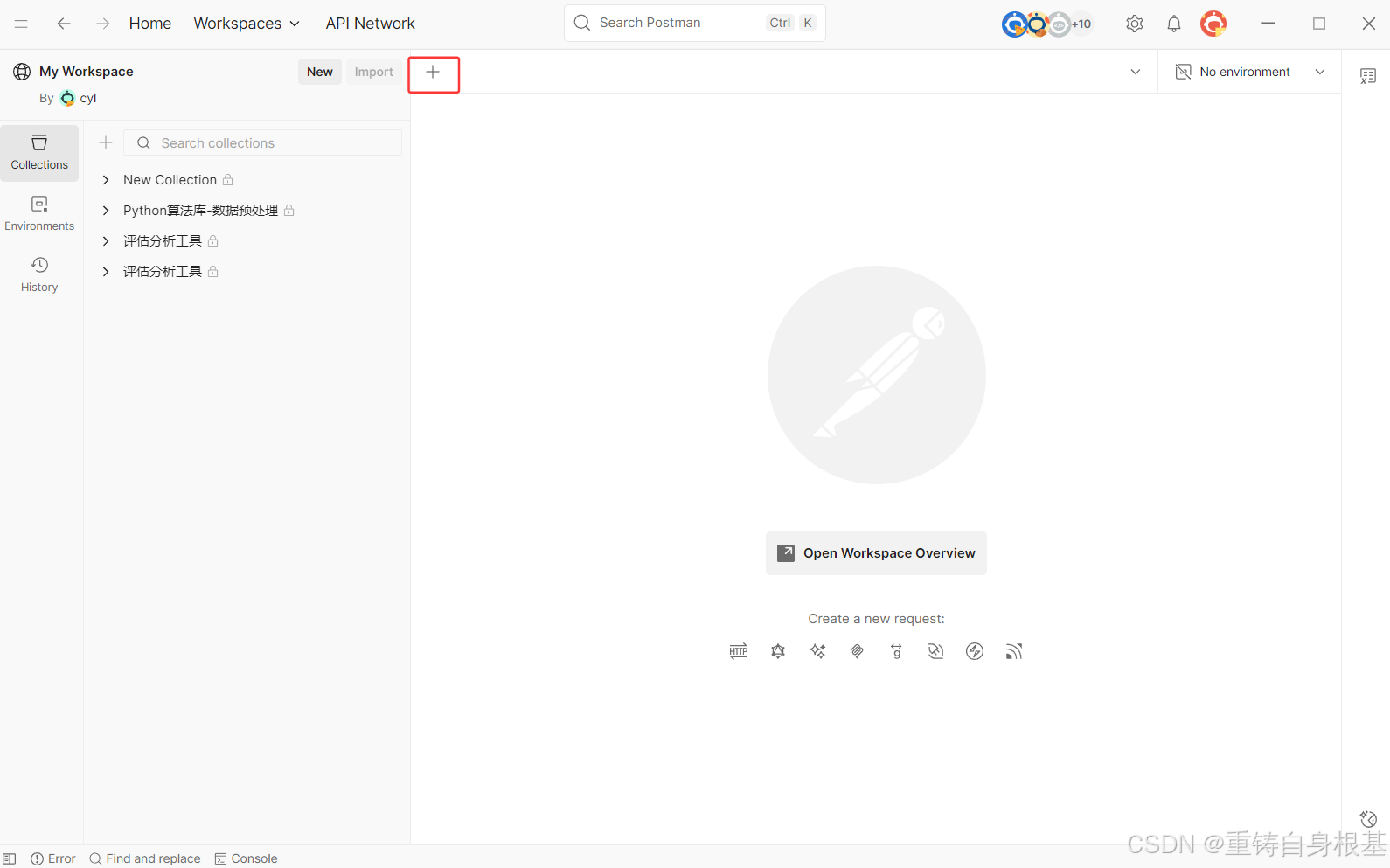Show the +10 collaborators list

1081,24
